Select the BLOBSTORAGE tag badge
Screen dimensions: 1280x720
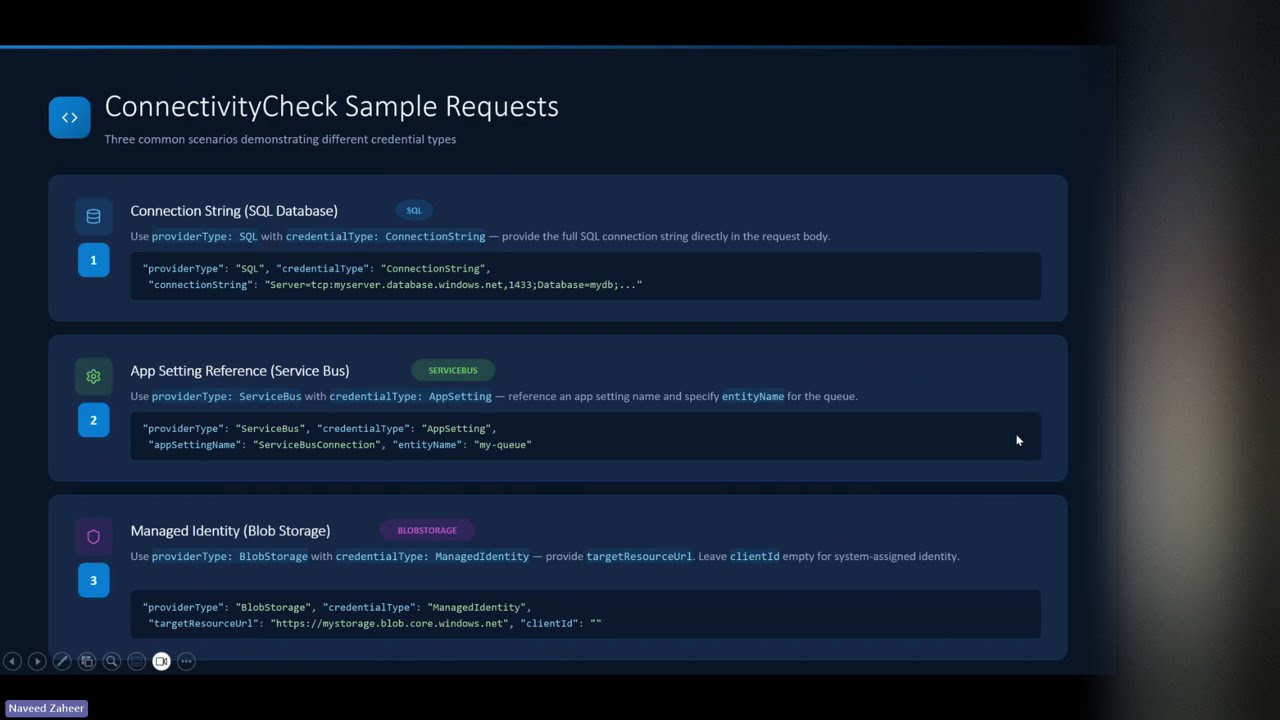pos(427,530)
